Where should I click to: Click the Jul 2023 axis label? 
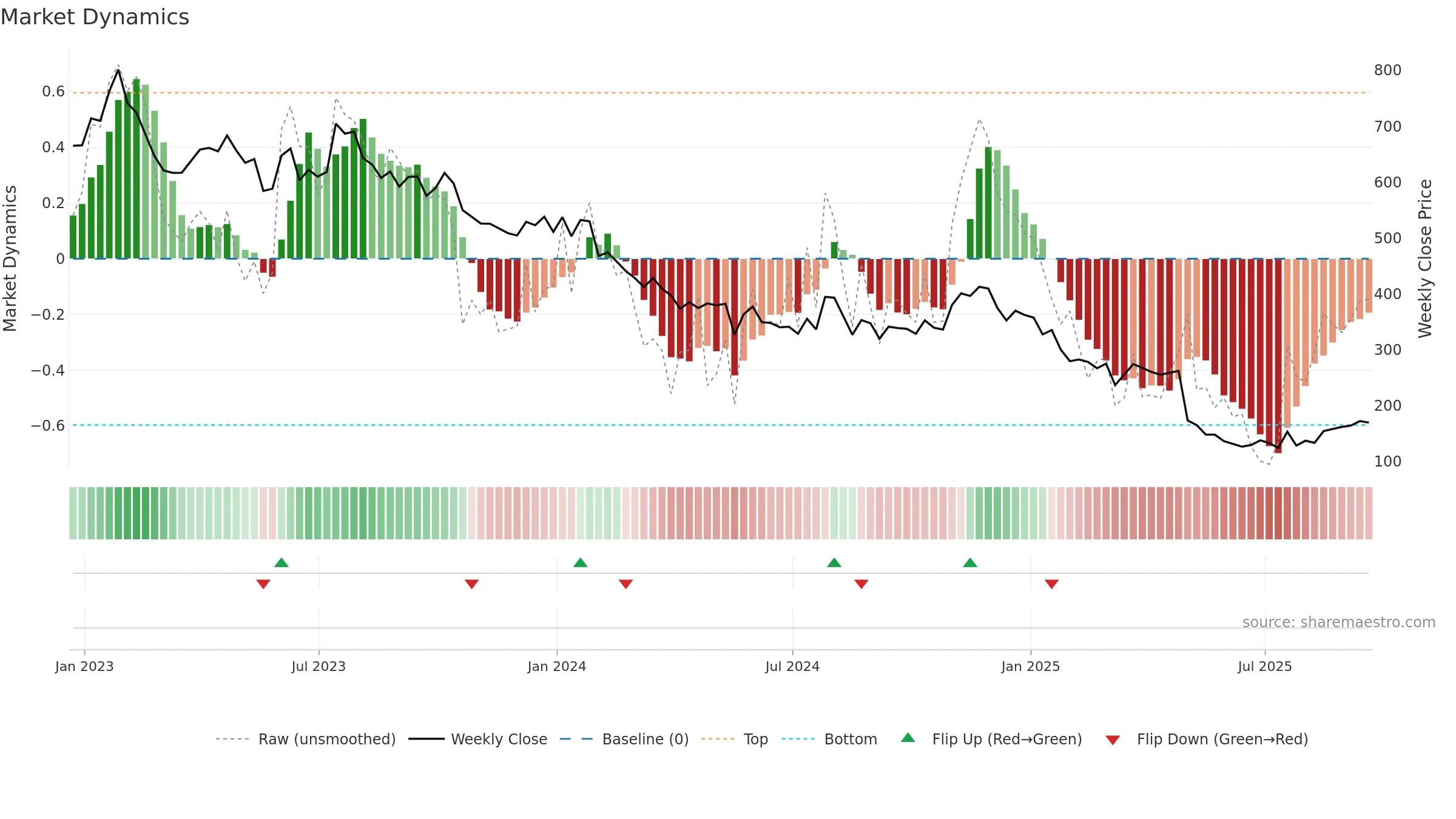(x=318, y=666)
